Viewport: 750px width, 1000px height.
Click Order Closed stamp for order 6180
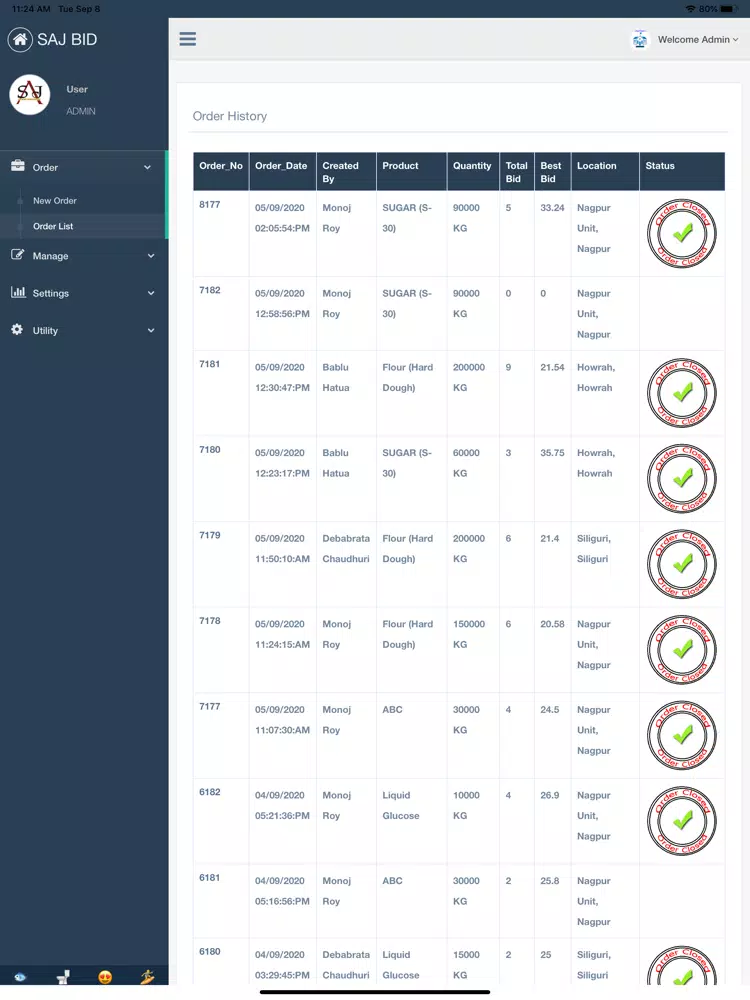tap(682, 966)
